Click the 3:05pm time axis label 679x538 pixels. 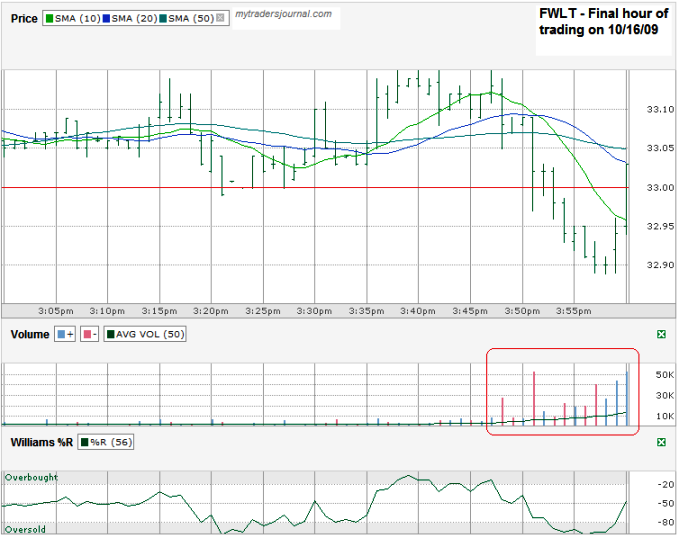[56, 311]
